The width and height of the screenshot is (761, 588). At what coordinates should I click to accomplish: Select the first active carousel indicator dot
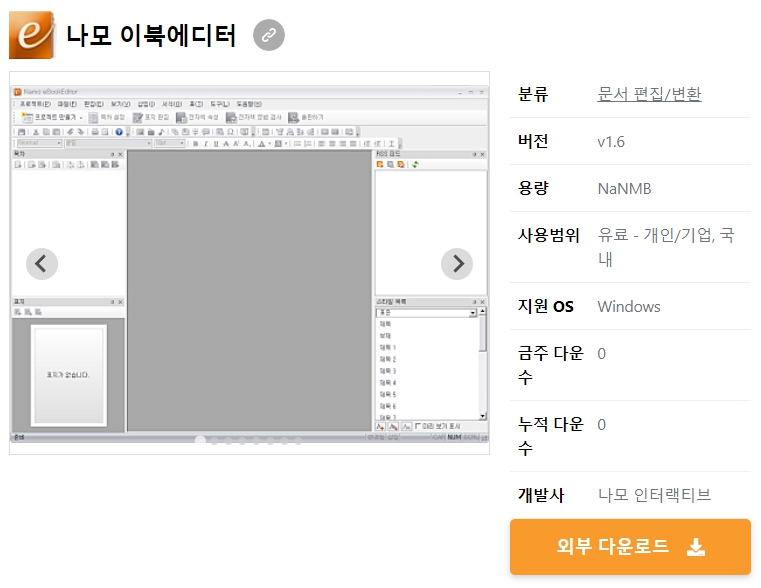[x=200, y=440]
